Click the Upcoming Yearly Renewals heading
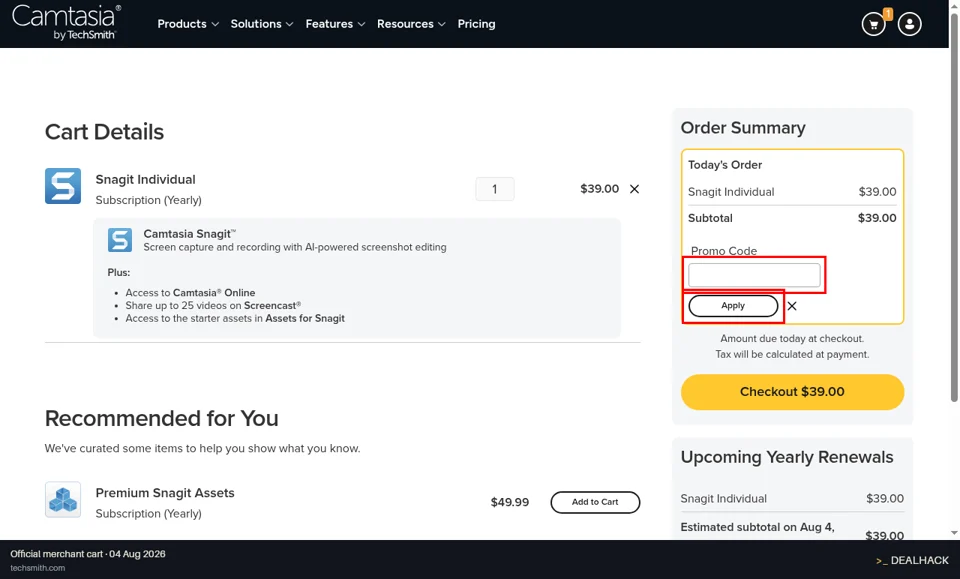 tap(787, 457)
